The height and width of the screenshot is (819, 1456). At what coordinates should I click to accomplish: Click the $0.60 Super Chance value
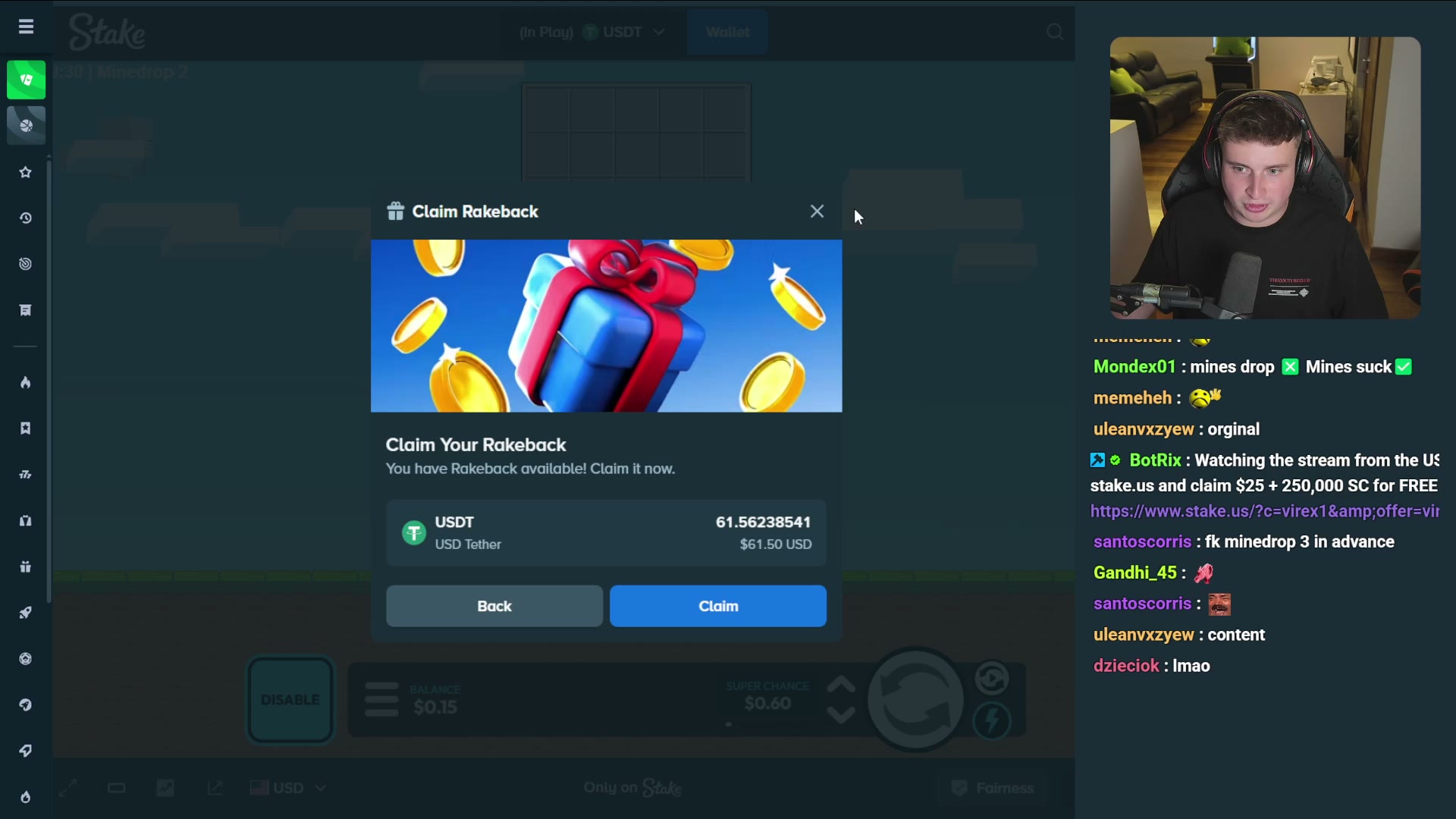point(767,703)
